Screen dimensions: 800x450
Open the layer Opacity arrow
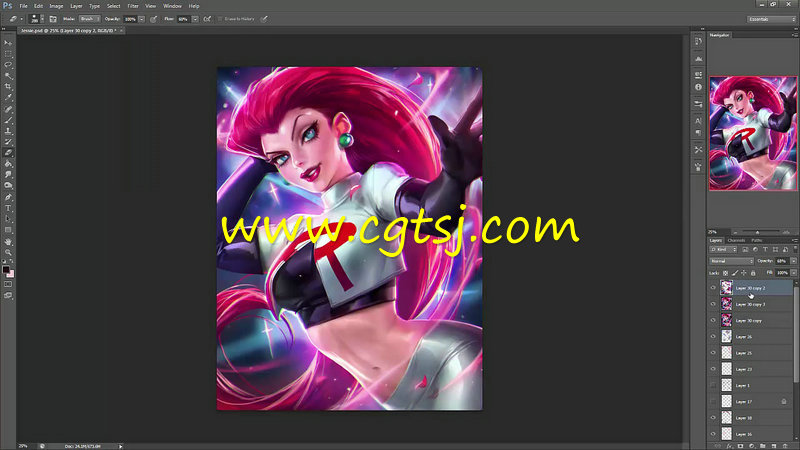click(793, 261)
